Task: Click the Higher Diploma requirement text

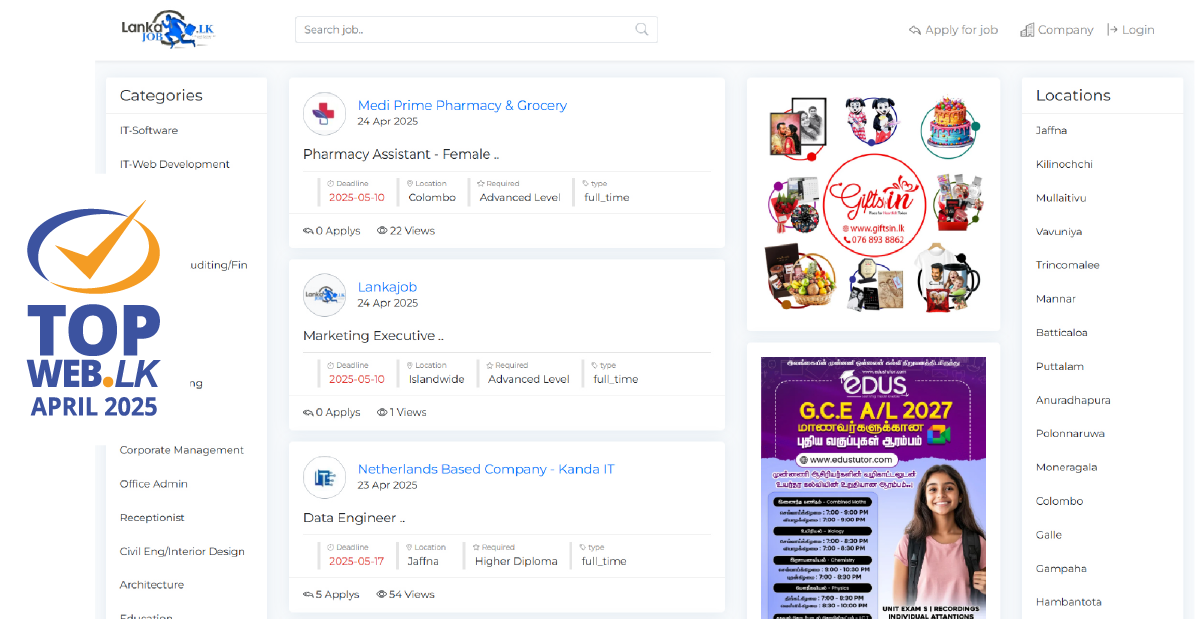Action: tap(516, 561)
